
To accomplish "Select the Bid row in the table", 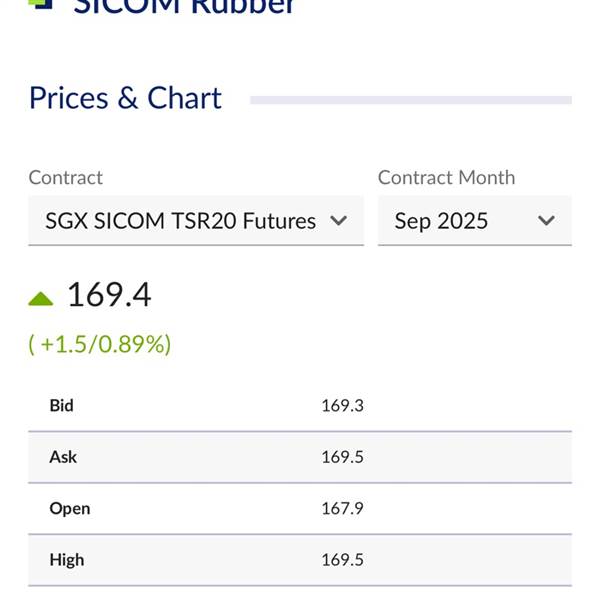I will click(300, 406).
